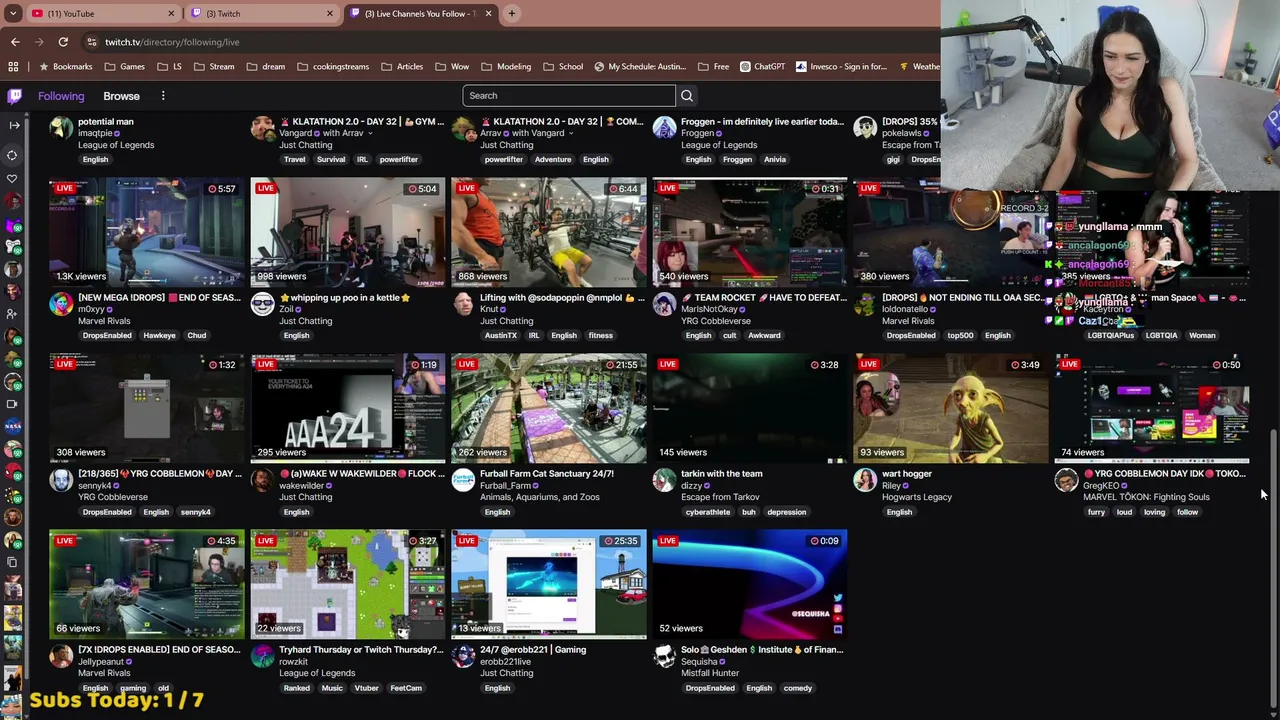Open the ChatGPT bookmark
Screen dimensions: 1280x720
pyautogui.click(x=762, y=67)
